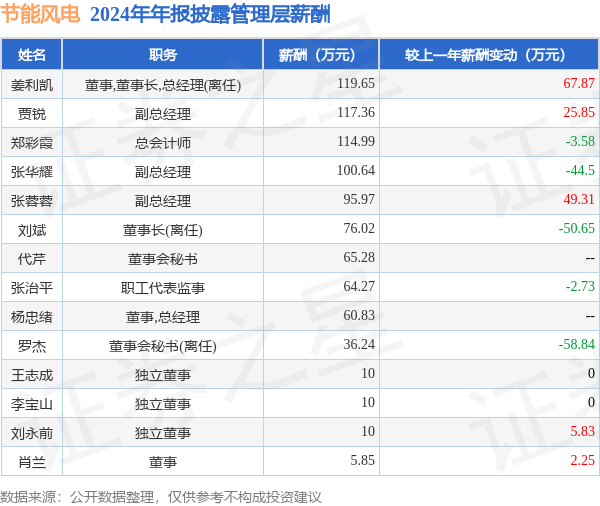Click salary value 60.83
This screenshot has height=506, width=600.
pos(359,316)
